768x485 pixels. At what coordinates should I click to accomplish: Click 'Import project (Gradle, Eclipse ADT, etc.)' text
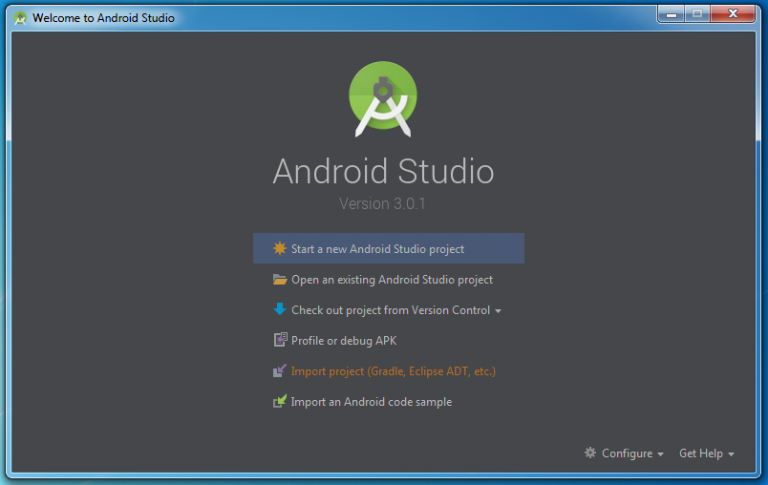(x=393, y=371)
